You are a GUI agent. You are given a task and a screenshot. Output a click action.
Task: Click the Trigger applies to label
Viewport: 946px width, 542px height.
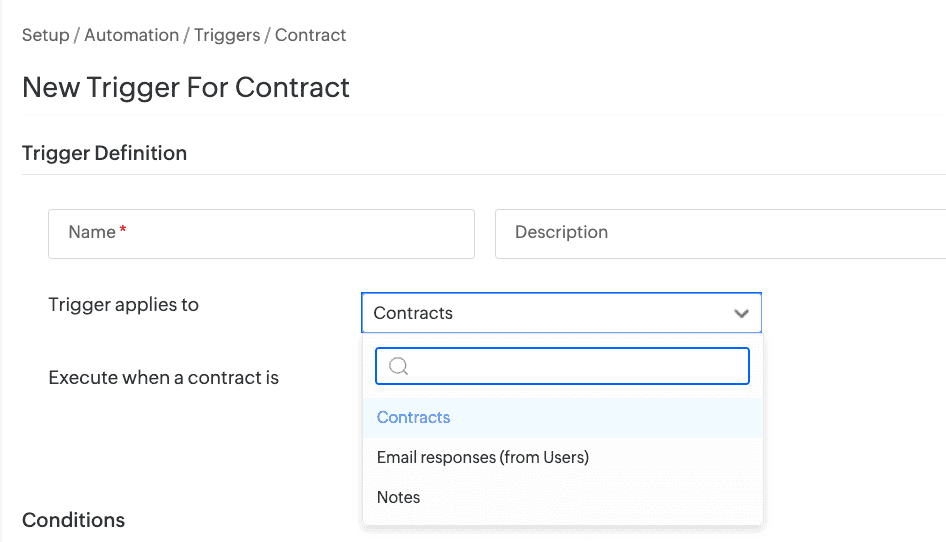124,305
